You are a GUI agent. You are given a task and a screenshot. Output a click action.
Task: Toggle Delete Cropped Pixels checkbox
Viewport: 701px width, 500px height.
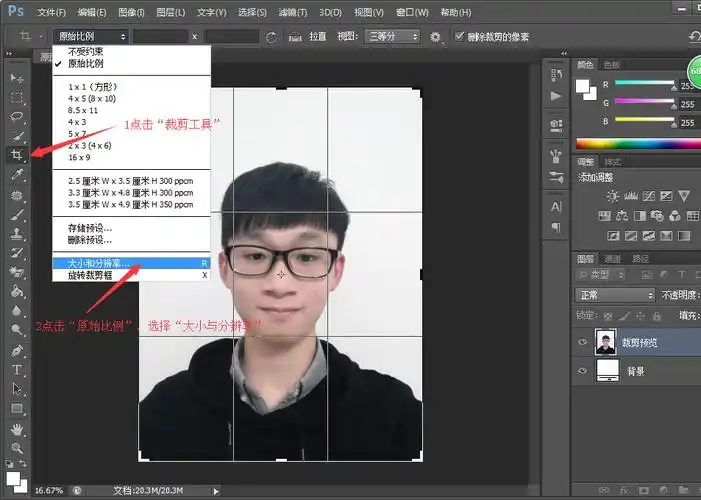[459, 36]
